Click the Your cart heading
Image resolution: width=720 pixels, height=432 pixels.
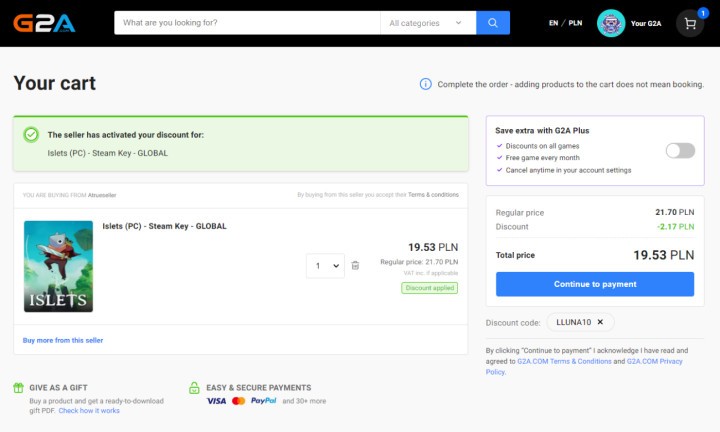[x=55, y=84]
